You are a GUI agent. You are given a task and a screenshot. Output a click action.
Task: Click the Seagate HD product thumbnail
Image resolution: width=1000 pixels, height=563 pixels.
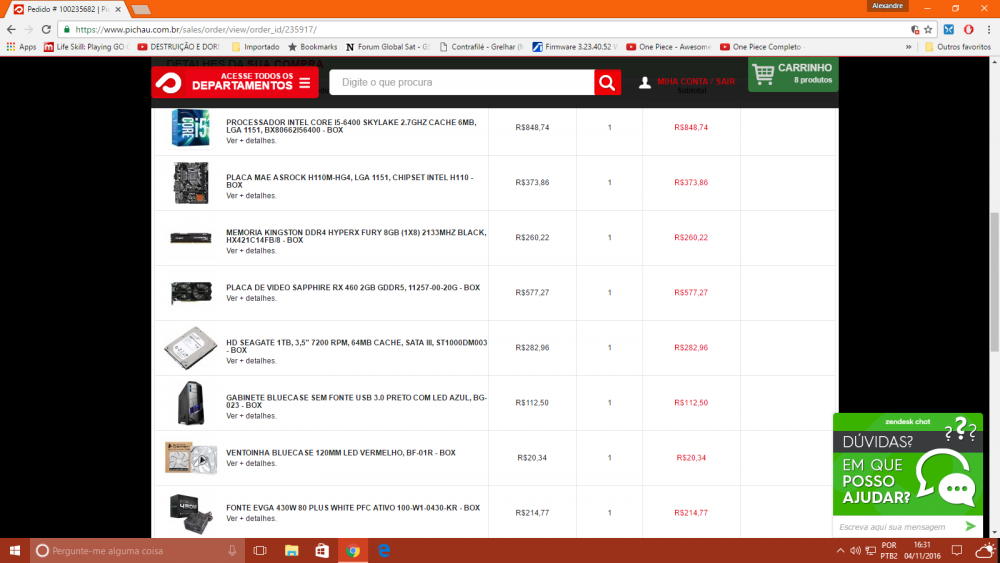190,347
